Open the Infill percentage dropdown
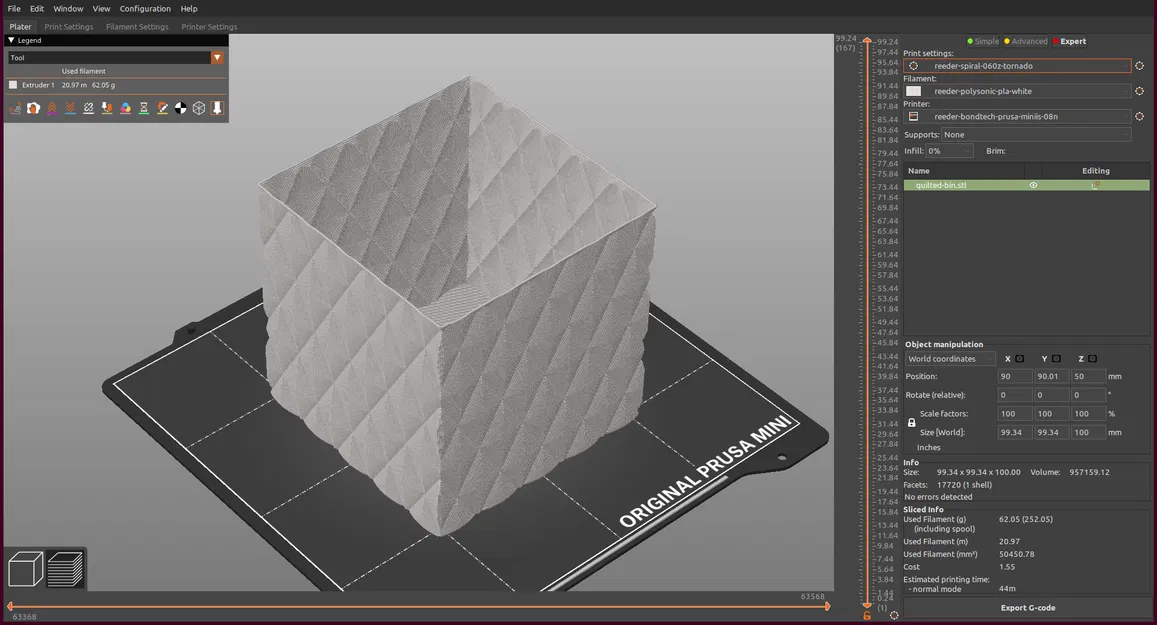 click(x=948, y=150)
